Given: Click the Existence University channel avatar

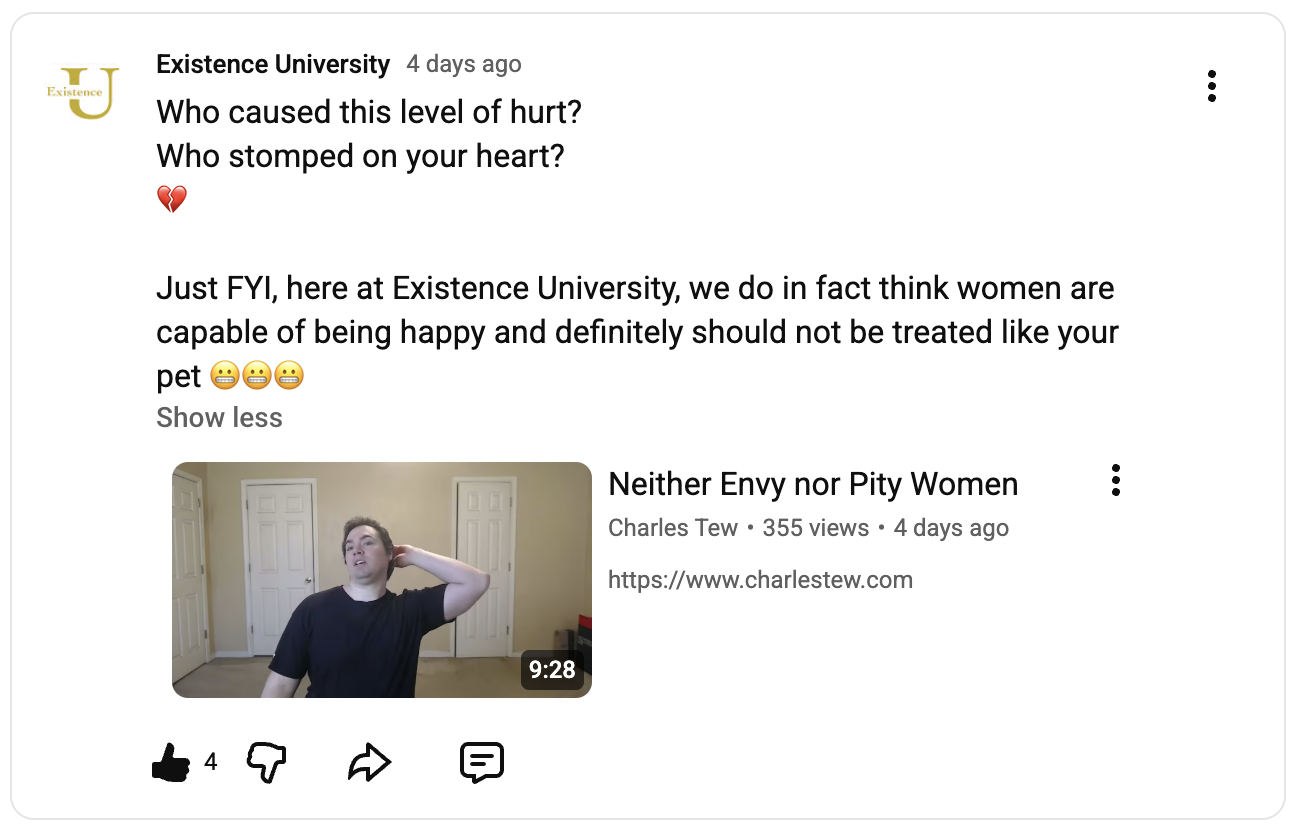Looking at the screenshot, I should 82,94.
